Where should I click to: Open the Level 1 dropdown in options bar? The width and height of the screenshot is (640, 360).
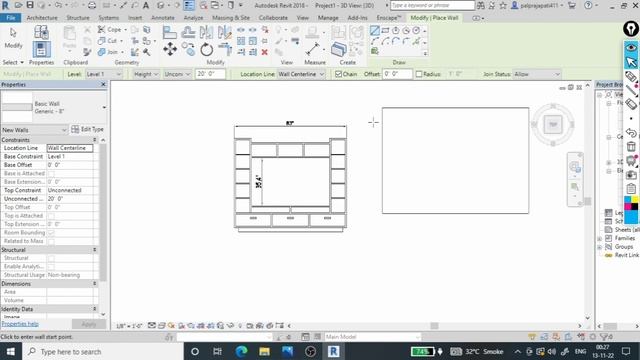click(x=104, y=74)
